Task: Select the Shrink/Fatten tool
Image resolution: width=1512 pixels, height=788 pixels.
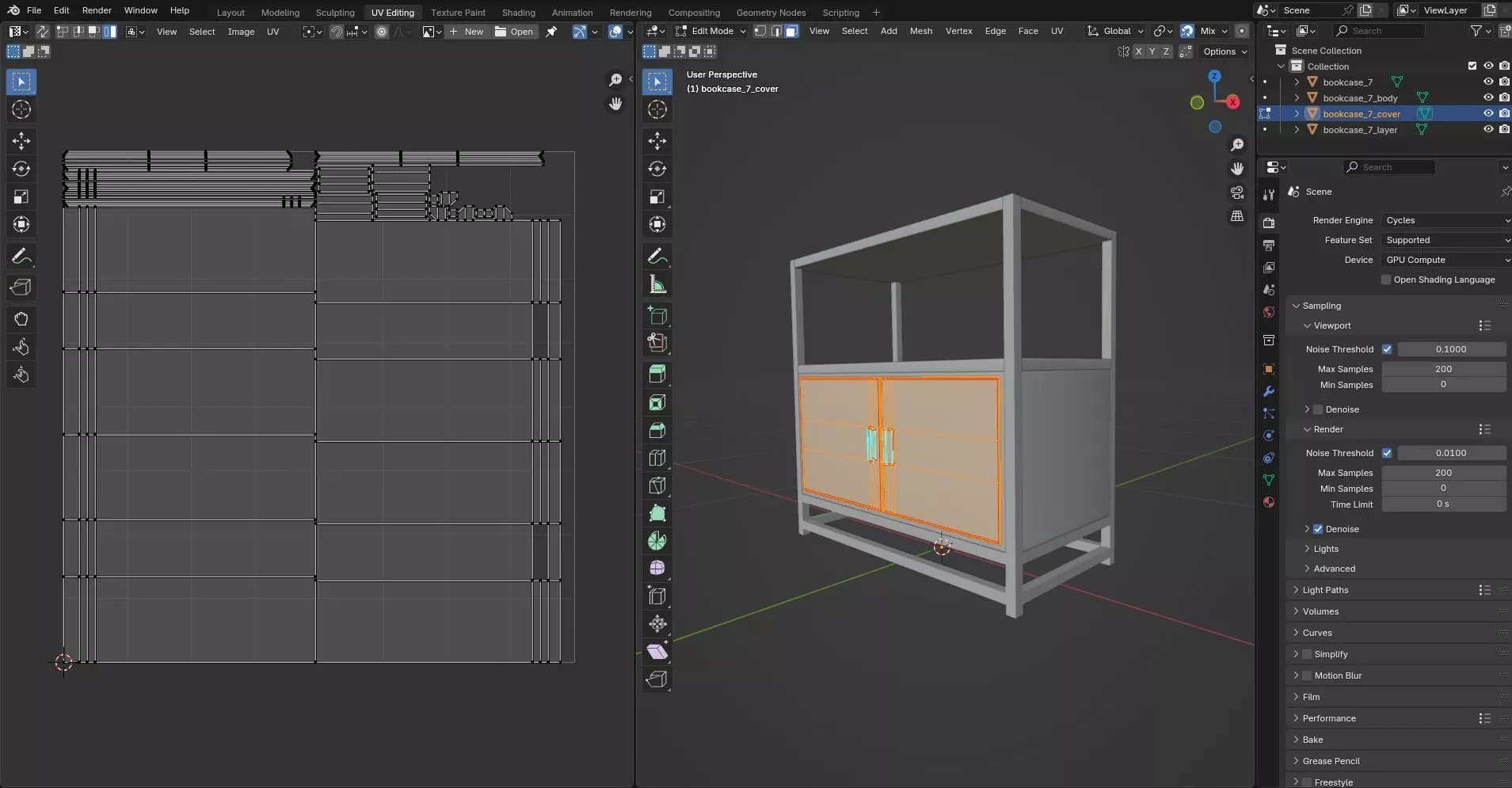Action: [x=657, y=624]
